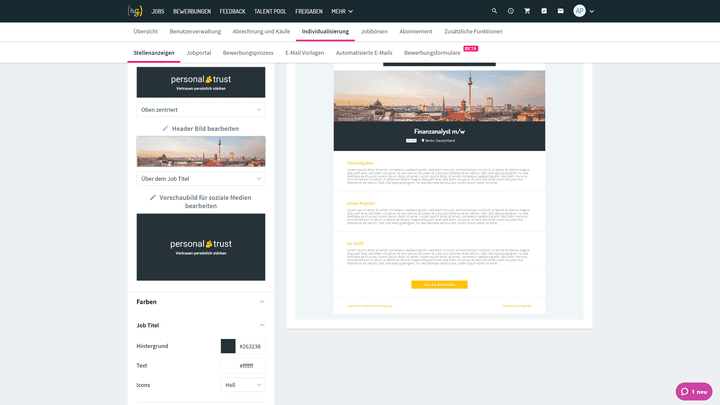The height and width of the screenshot is (405, 720).
Task: Click the tasks checklist icon
Action: click(x=544, y=11)
